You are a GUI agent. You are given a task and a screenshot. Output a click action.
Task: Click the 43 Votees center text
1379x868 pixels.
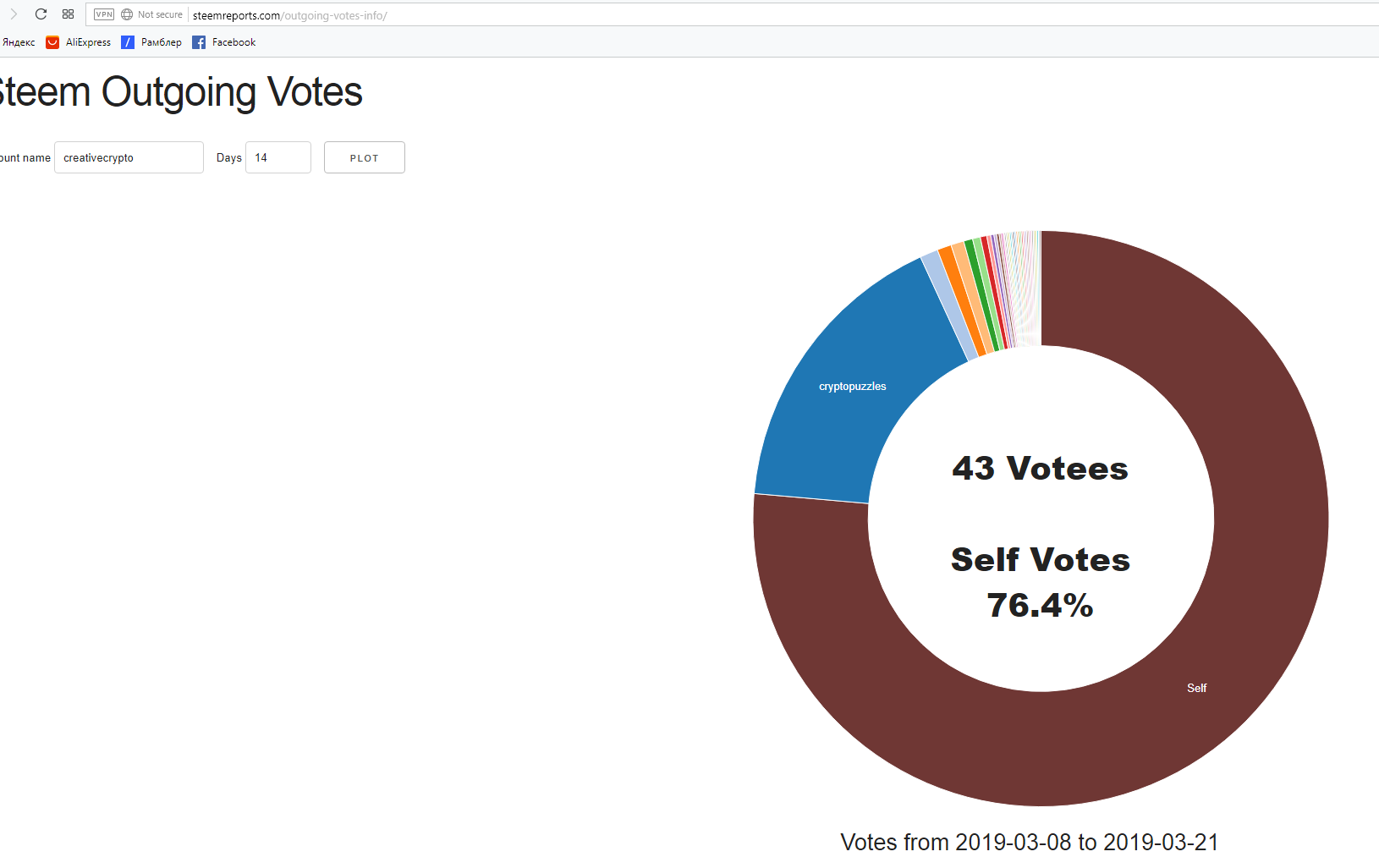pyautogui.click(x=1041, y=468)
